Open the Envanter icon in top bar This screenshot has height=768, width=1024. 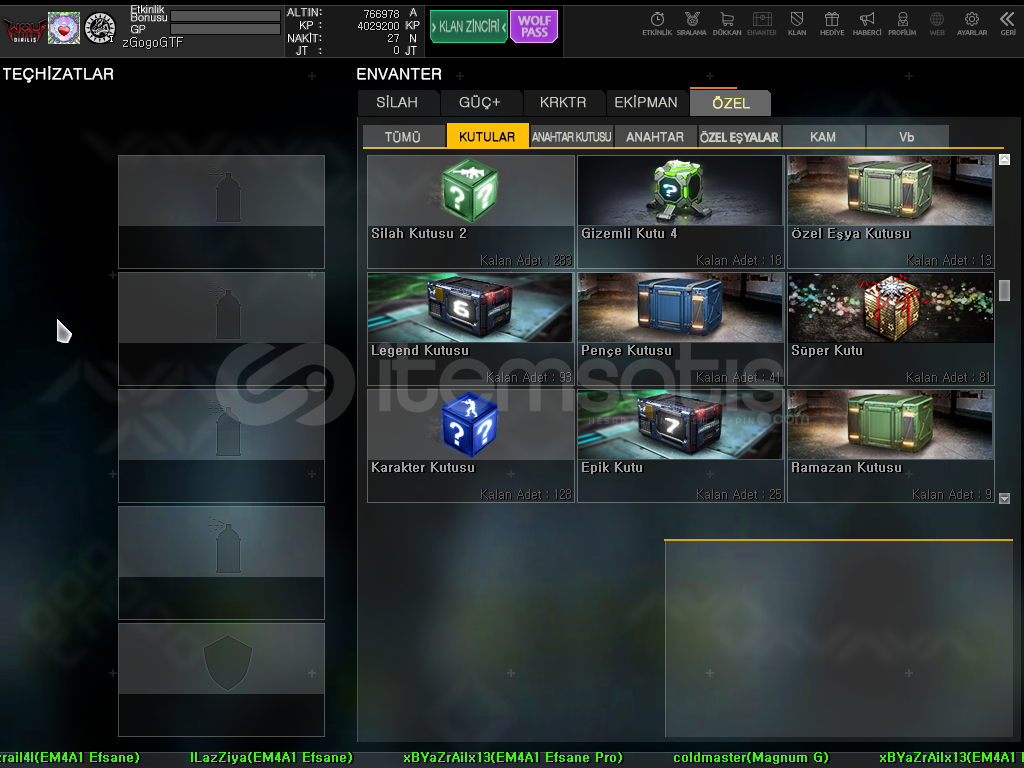(x=761, y=24)
